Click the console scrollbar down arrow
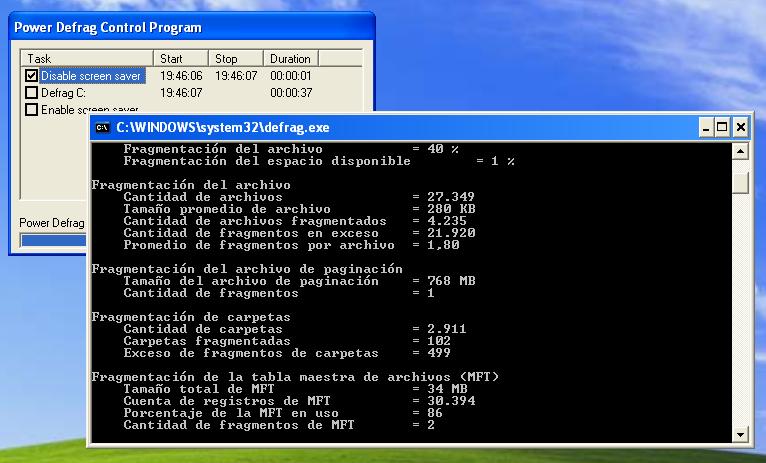Screen dimensions: 766x463 [741, 434]
